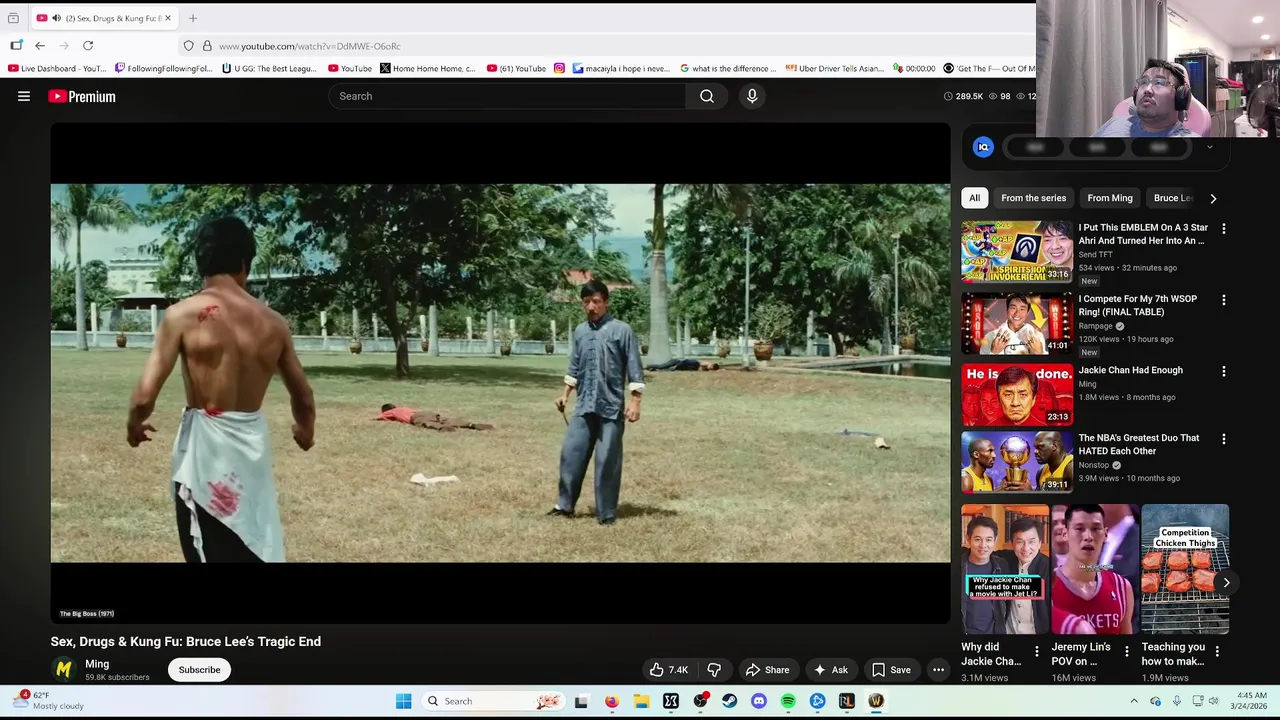Dislike the video with thumbs-down icon
This screenshot has height=720, width=1280.
tap(714, 670)
